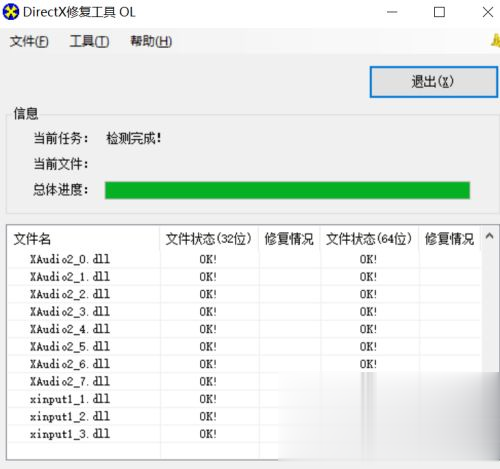This screenshot has height=469, width=500.
Task: Click the 当前任务: label
Action: tap(61, 138)
